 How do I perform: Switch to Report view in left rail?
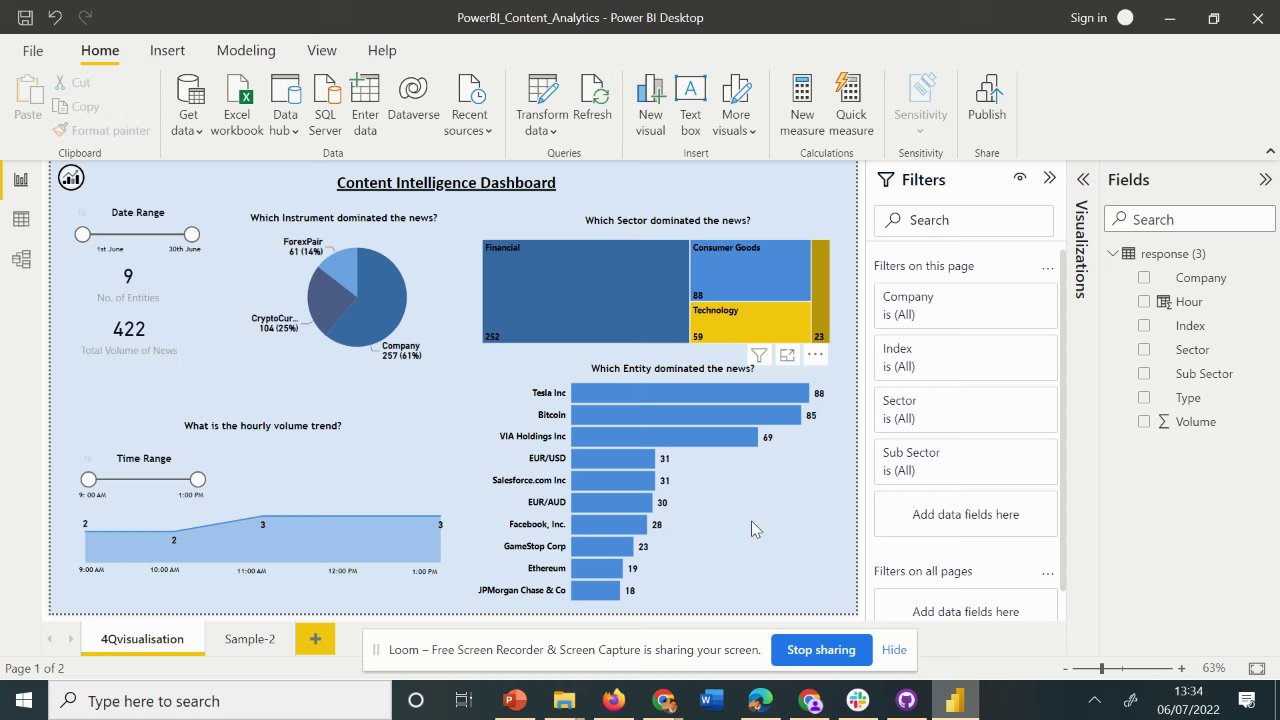[x=21, y=180]
